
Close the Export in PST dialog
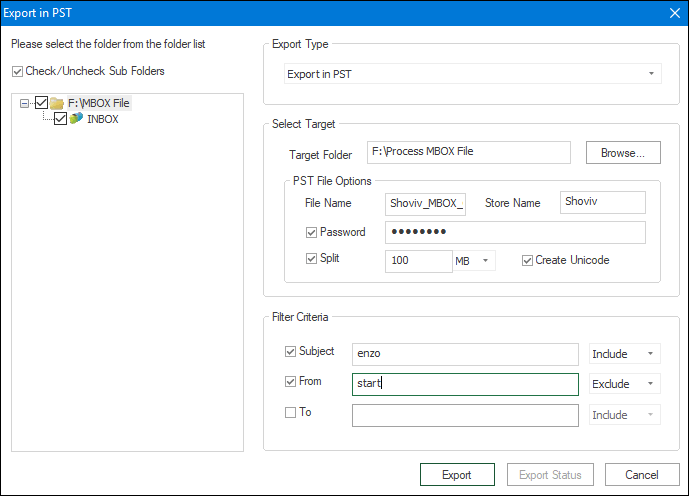[x=674, y=13]
